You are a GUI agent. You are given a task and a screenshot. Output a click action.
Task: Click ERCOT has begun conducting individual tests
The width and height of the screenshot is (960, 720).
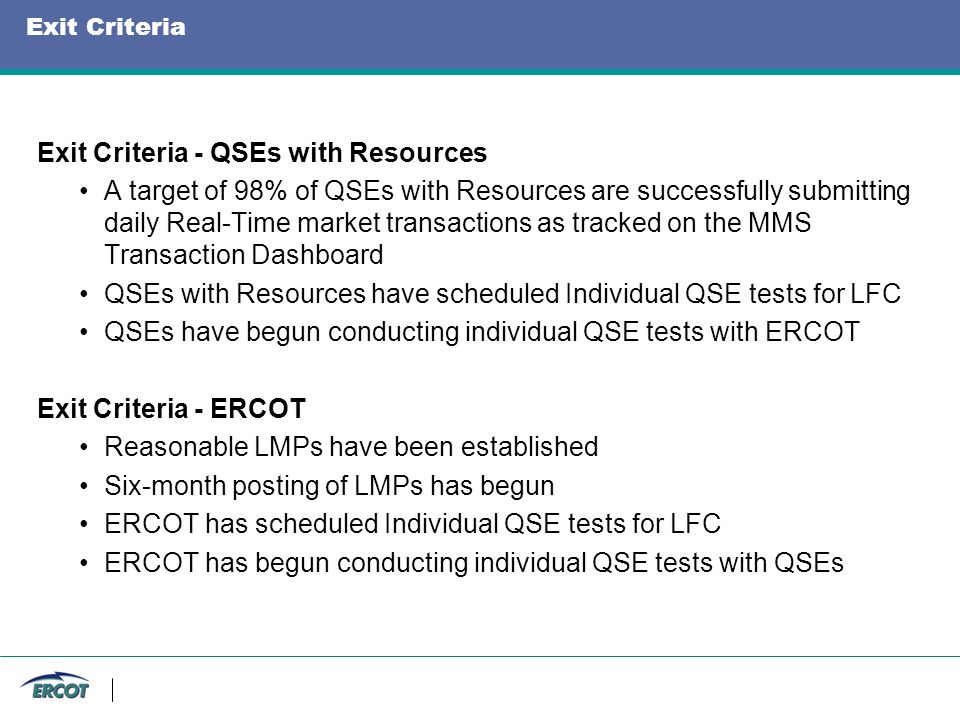pos(474,563)
